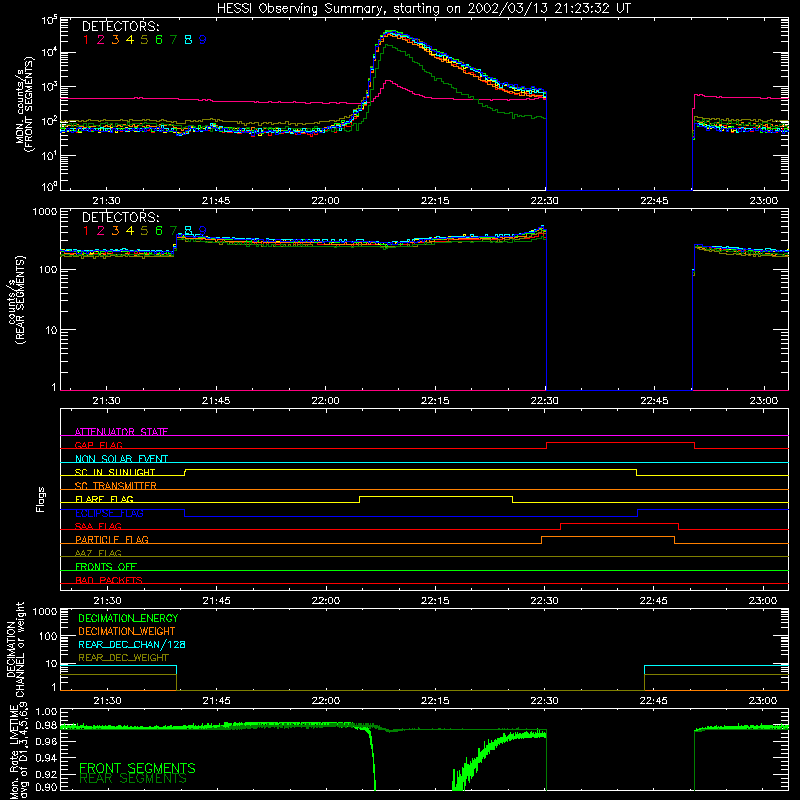The image size is (800, 800).
Task: Click the counts/s (REAR SEGMENTS) axis label
Action: (17, 299)
